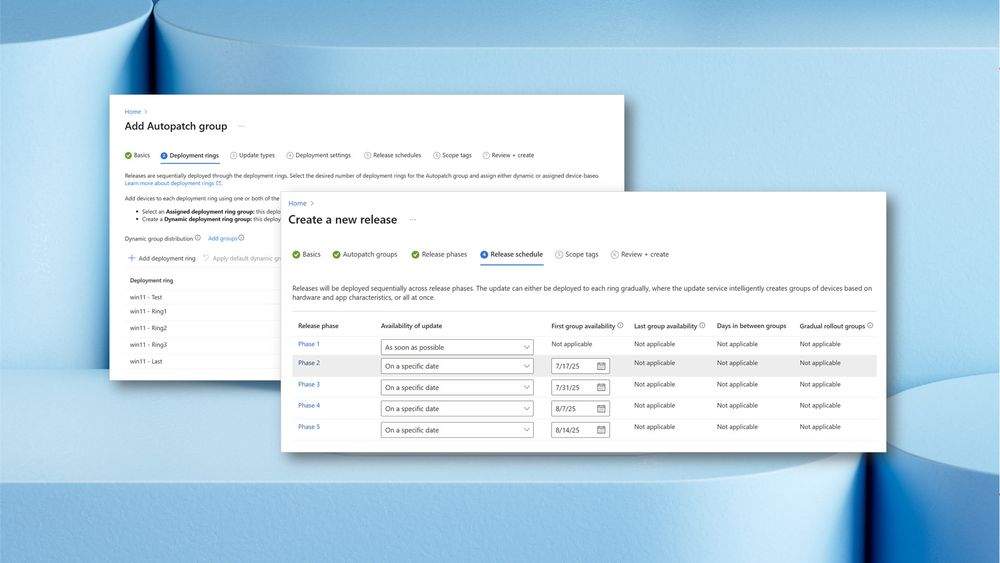Go to Release phases step

(x=439, y=254)
